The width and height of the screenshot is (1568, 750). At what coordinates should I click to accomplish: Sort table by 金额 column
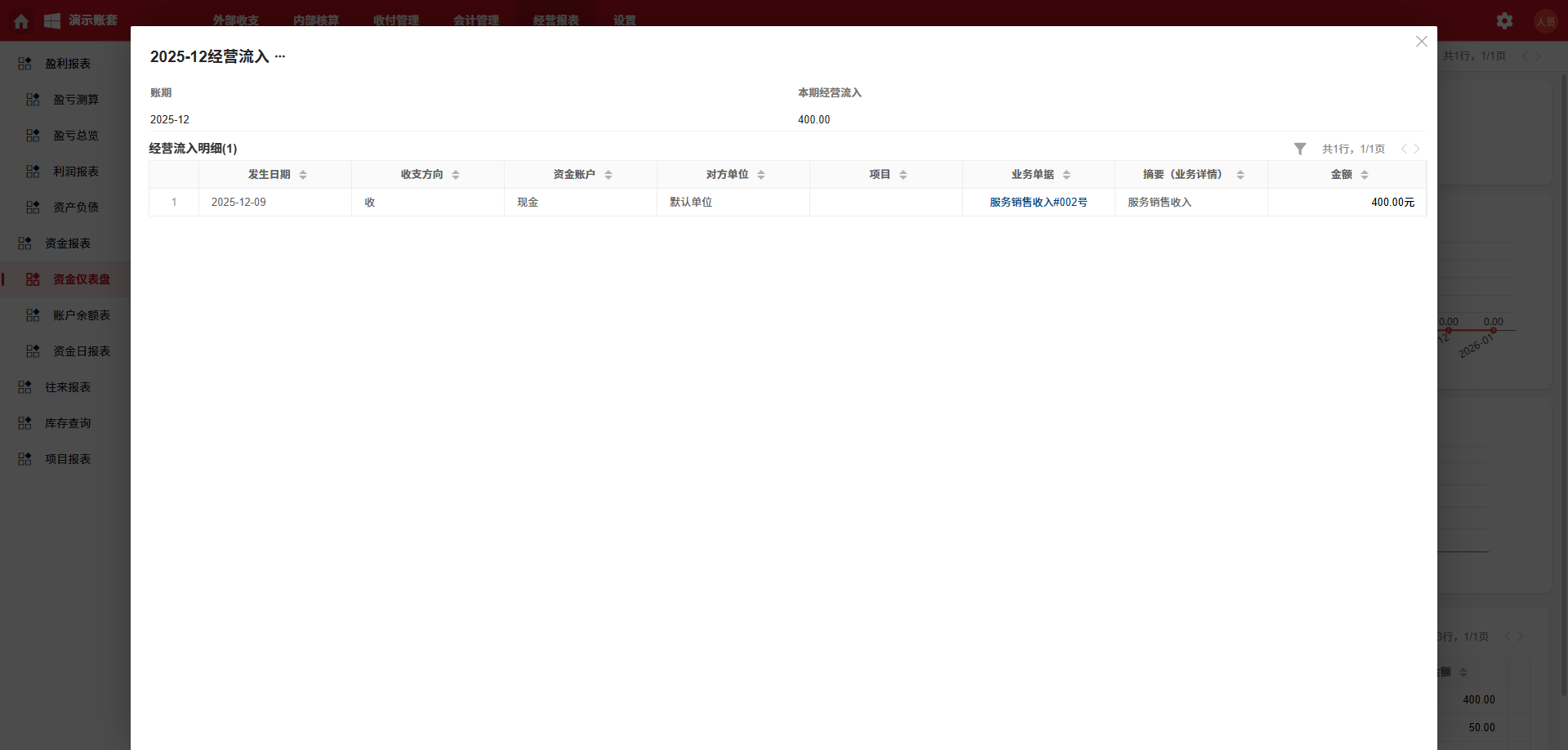click(1365, 175)
